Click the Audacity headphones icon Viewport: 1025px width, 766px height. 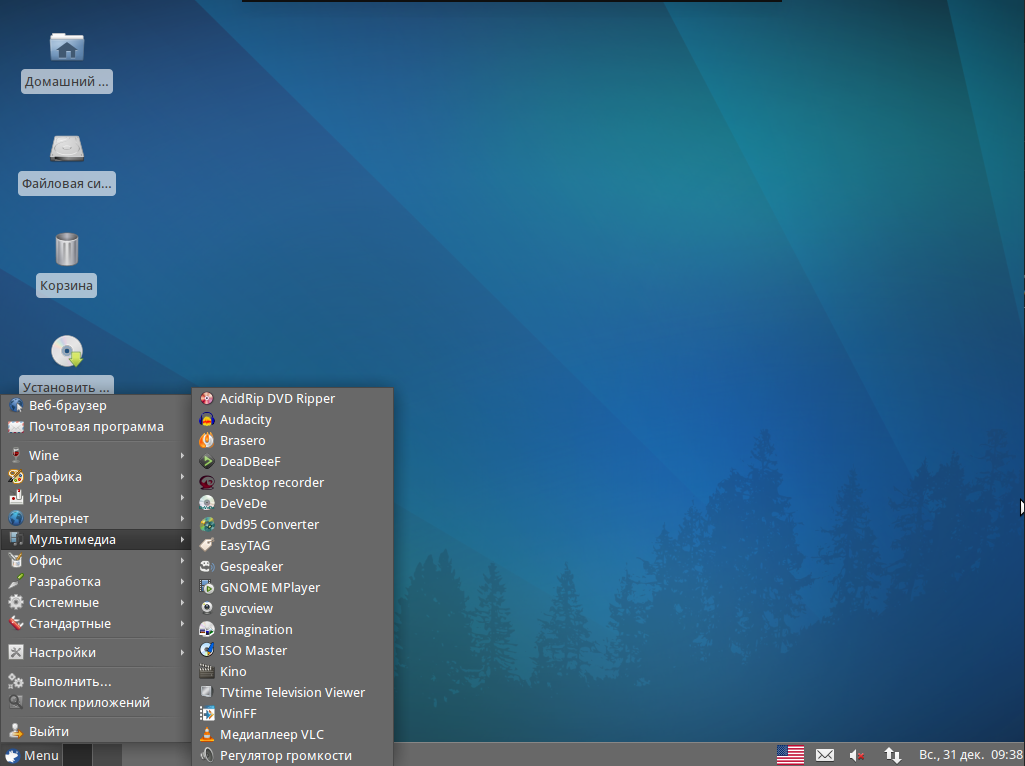point(207,420)
